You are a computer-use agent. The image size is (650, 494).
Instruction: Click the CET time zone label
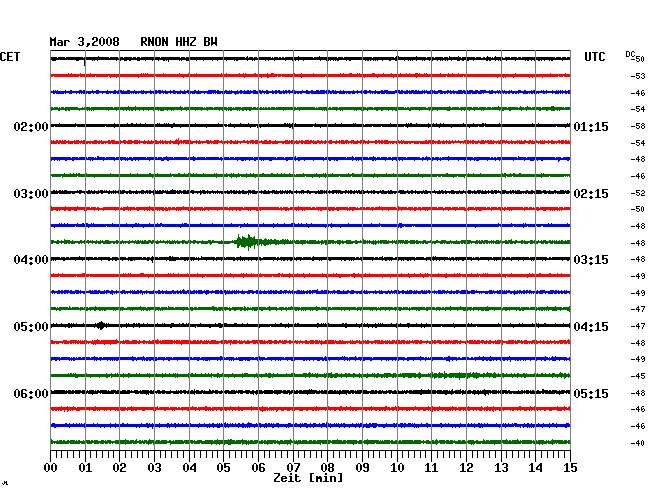[10, 57]
